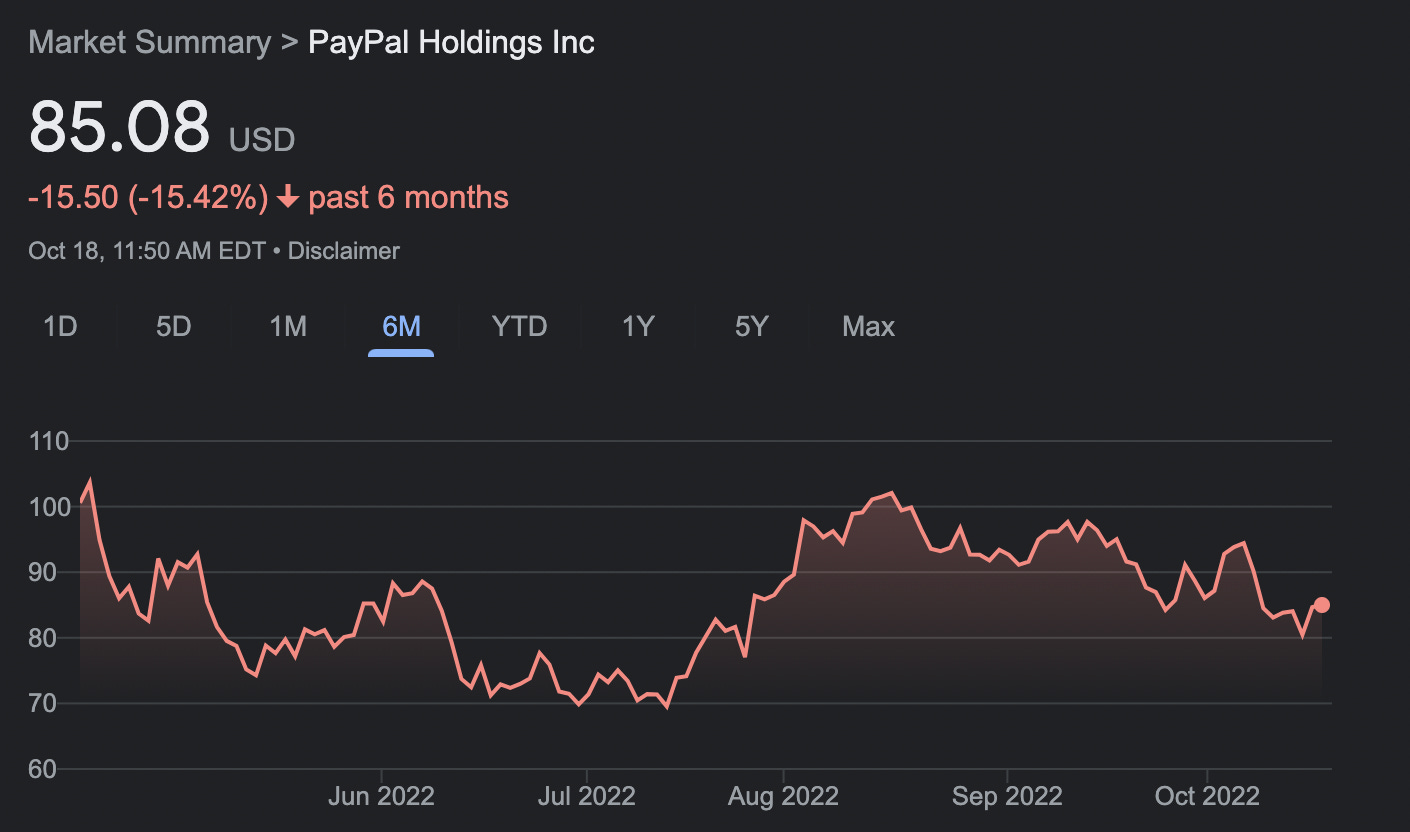Click the Oct 18, 11:50 AM EDT timestamp
The image size is (1410, 832).
tap(147, 251)
